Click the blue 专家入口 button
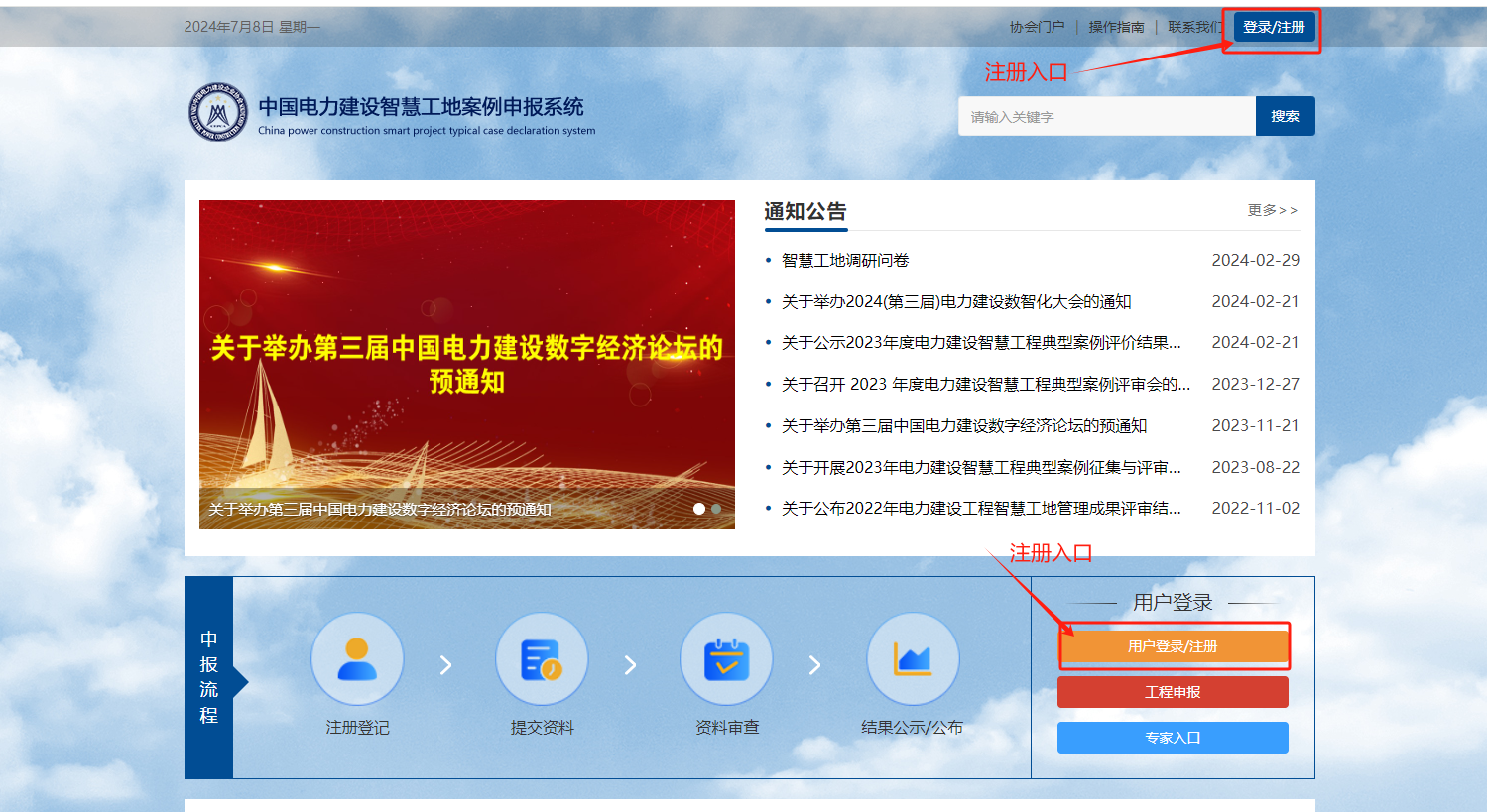1487x812 pixels. point(1173,738)
